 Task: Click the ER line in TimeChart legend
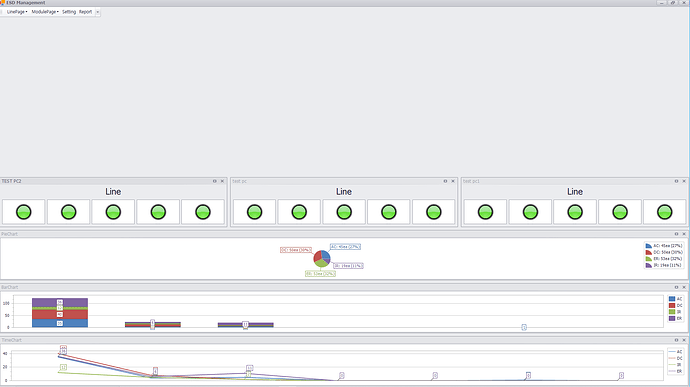(x=672, y=372)
